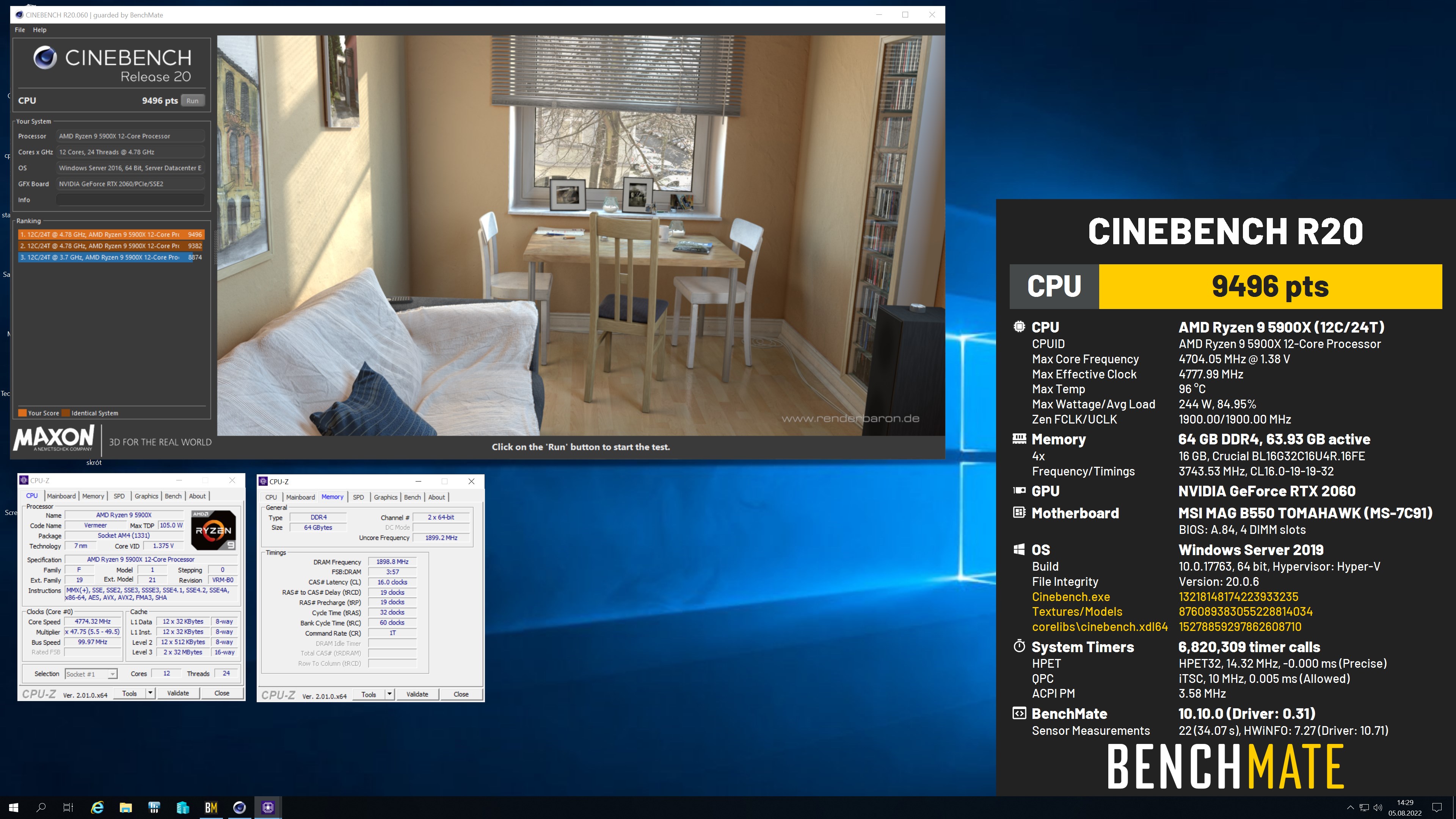This screenshot has width=1456, height=819.
Task: Expand Tools dropdown arrow in right CPU-Z window
Action: click(x=389, y=694)
